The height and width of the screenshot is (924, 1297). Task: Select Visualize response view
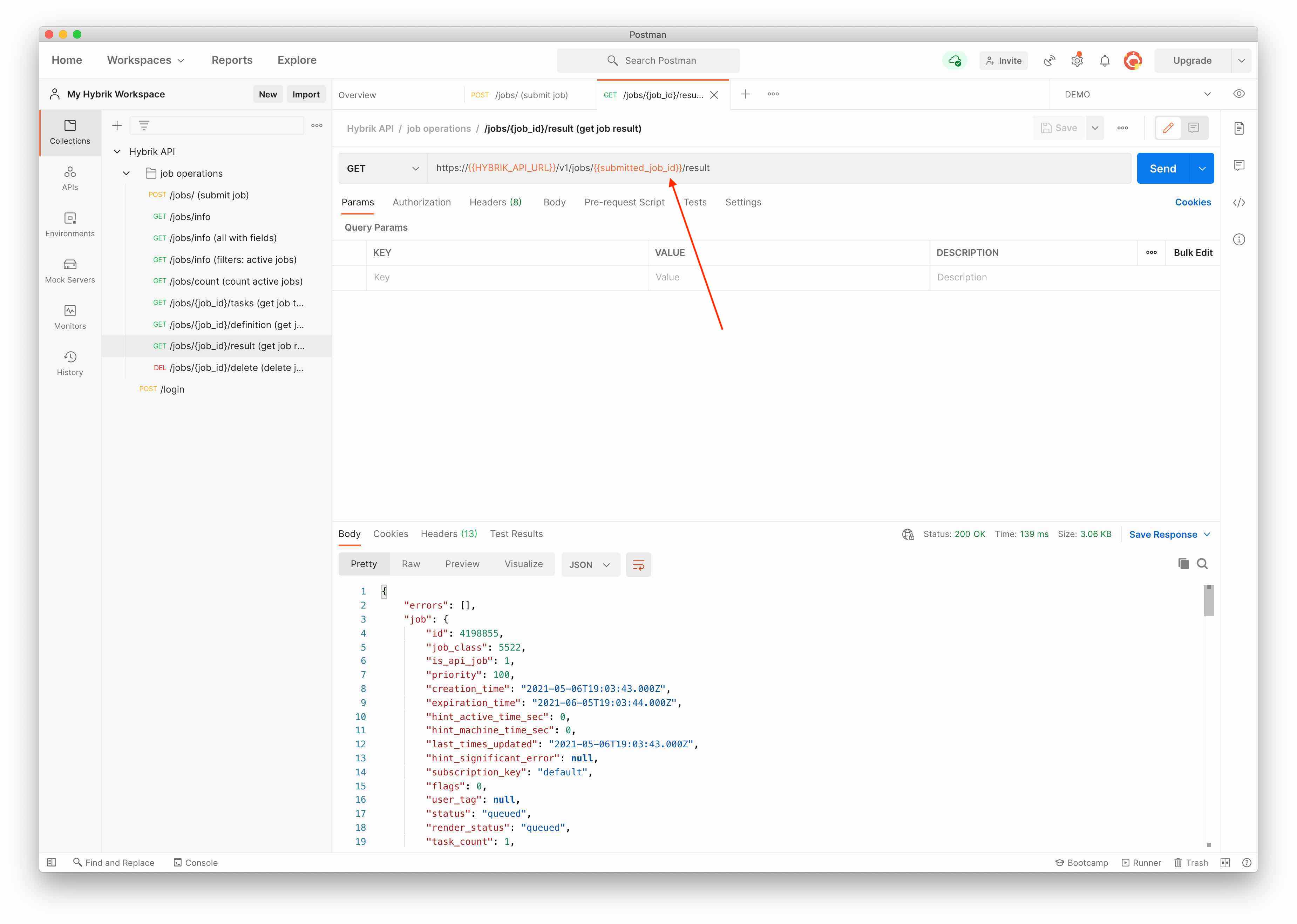(523, 564)
